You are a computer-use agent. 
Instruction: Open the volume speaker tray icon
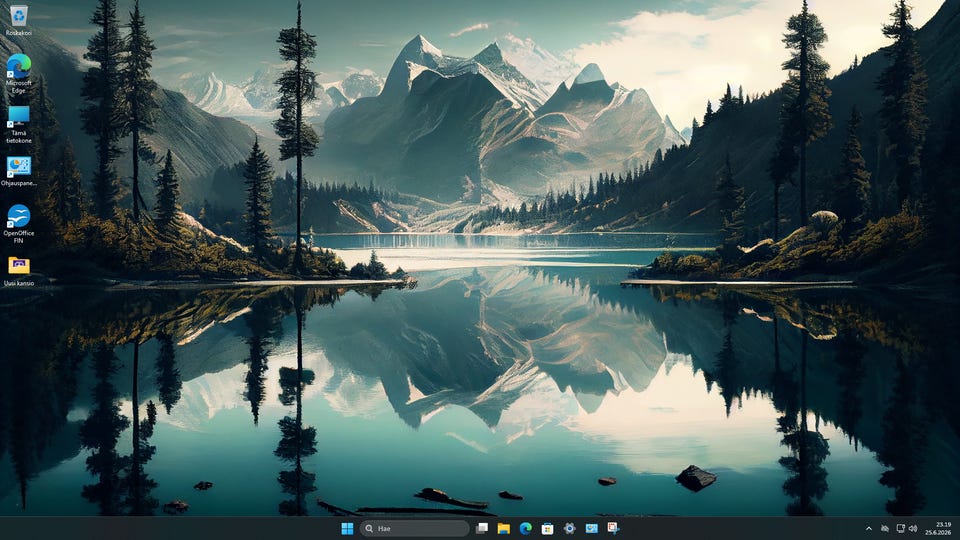(x=913, y=528)
